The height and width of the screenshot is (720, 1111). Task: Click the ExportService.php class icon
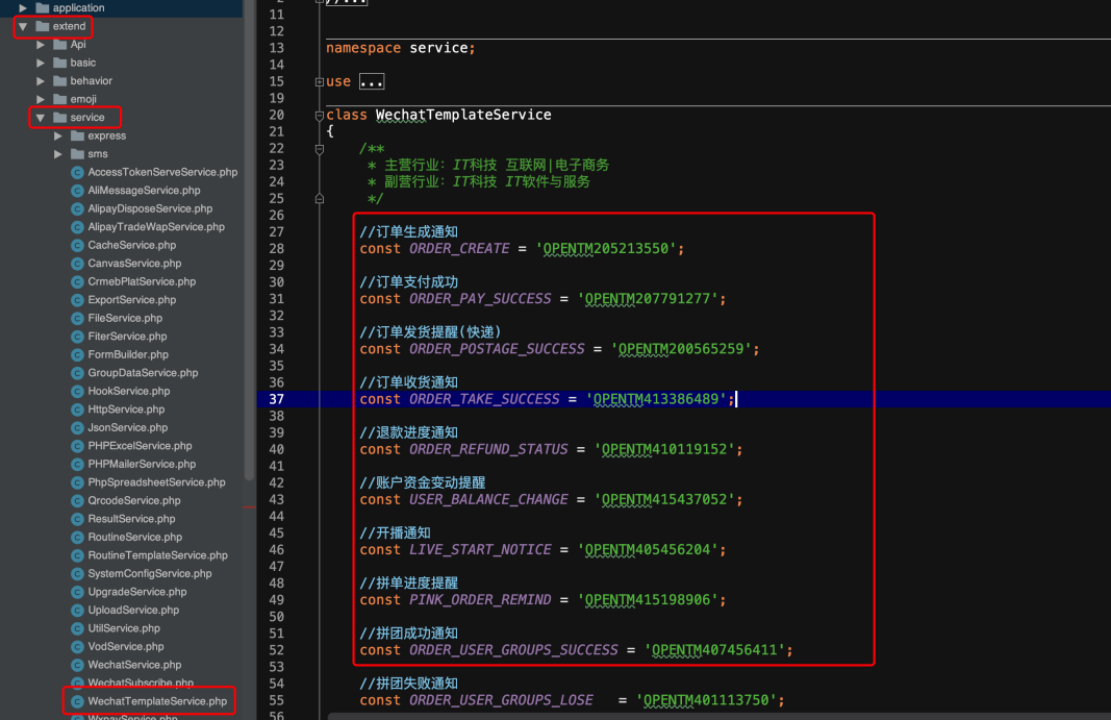(x=77, y=300)
